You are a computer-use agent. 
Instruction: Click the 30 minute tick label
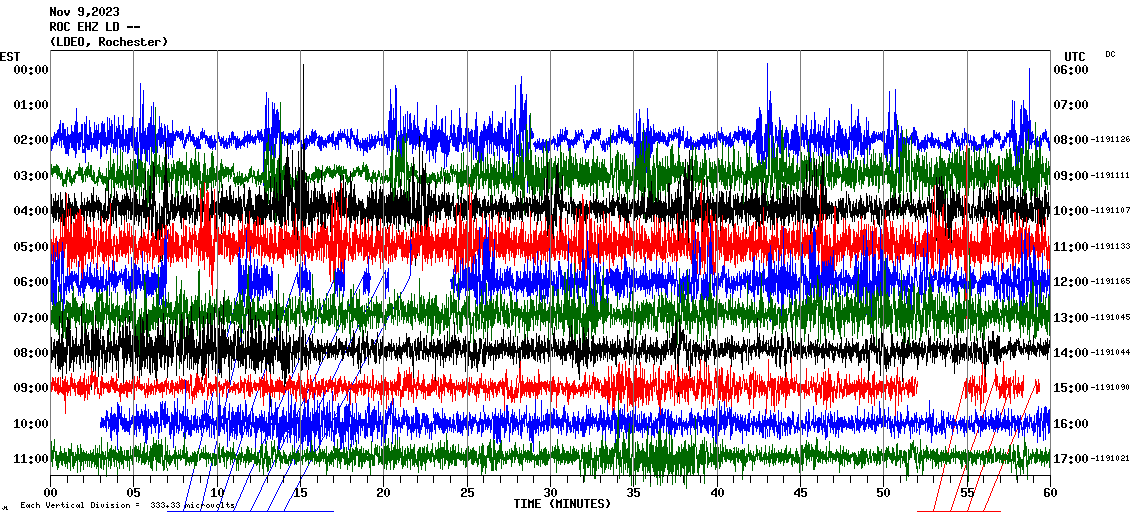click(x=550, y=493)
